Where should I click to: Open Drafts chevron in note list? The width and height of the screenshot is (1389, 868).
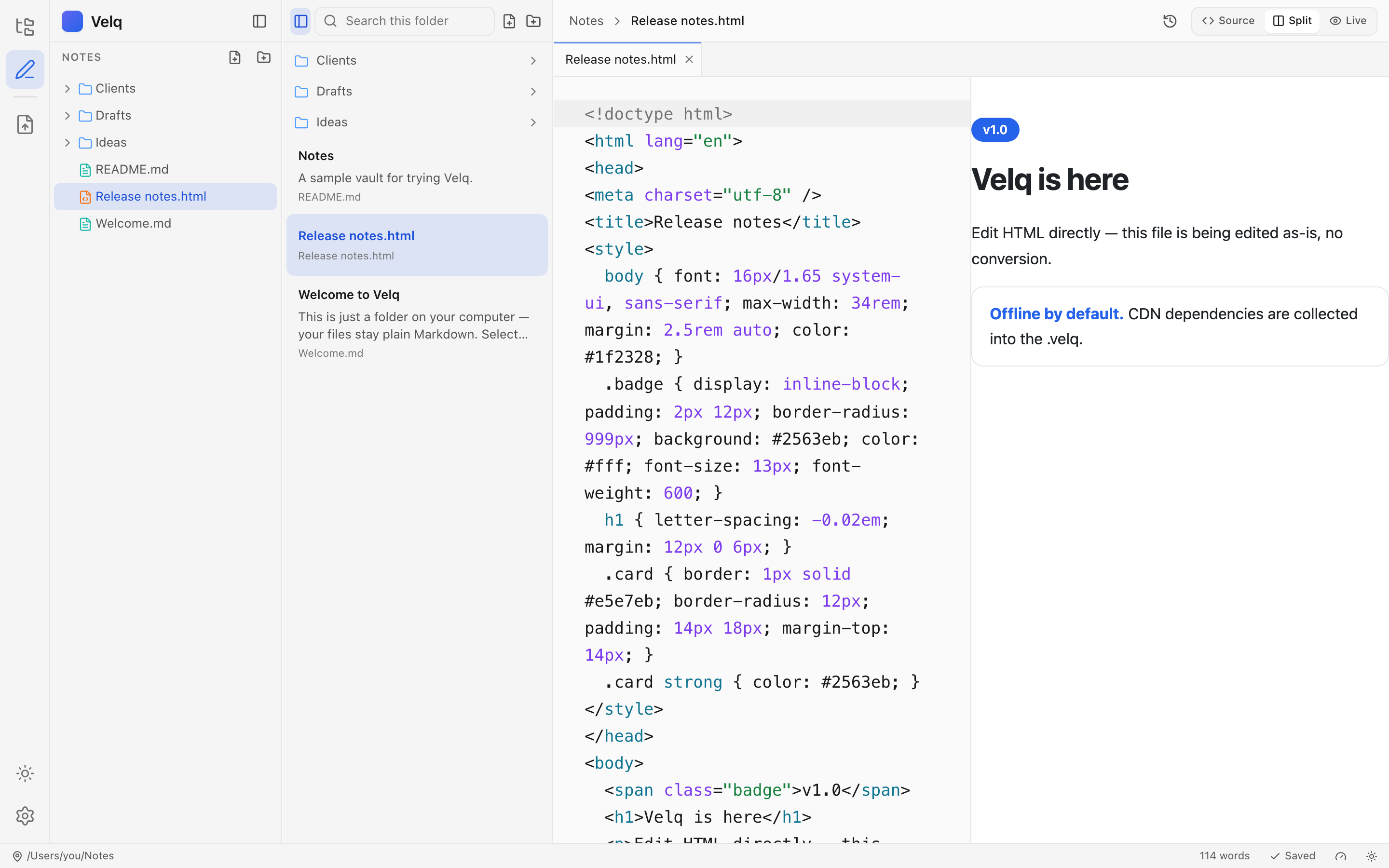pyautogui.click(x=533, y=92)
